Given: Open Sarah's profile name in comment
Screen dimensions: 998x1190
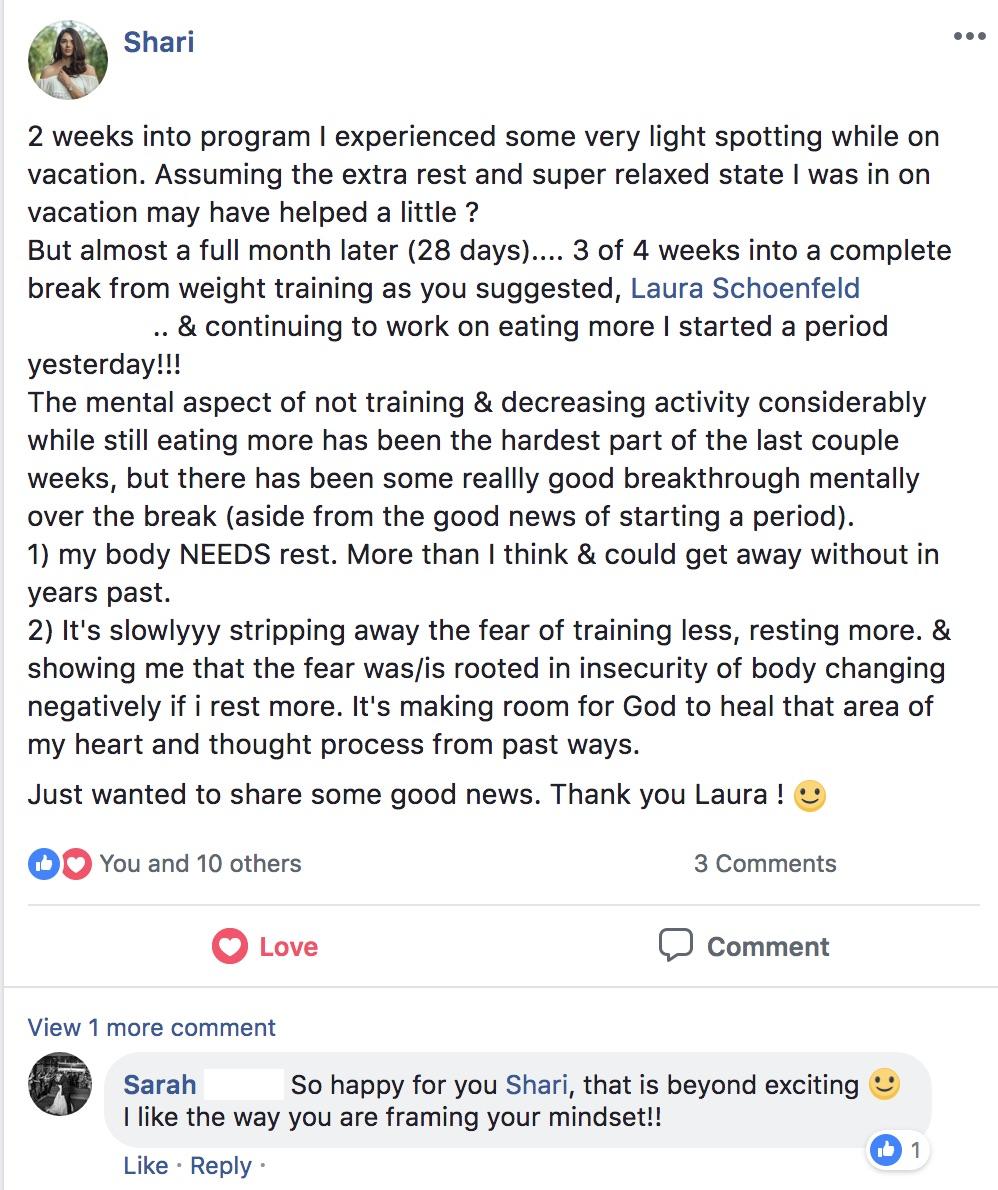Looking at the screenshot, I should pos(159,1085).
